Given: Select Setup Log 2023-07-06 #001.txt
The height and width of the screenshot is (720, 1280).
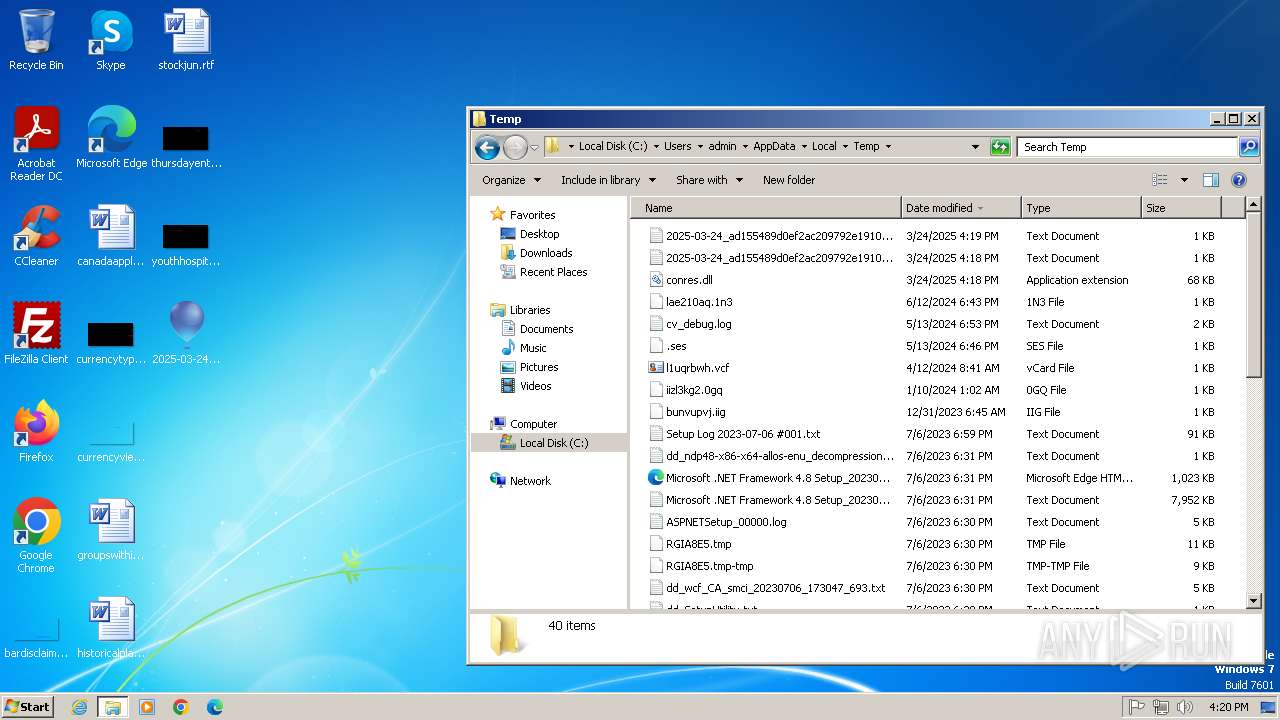Looking at the screenshot, I should click(743, 434).
